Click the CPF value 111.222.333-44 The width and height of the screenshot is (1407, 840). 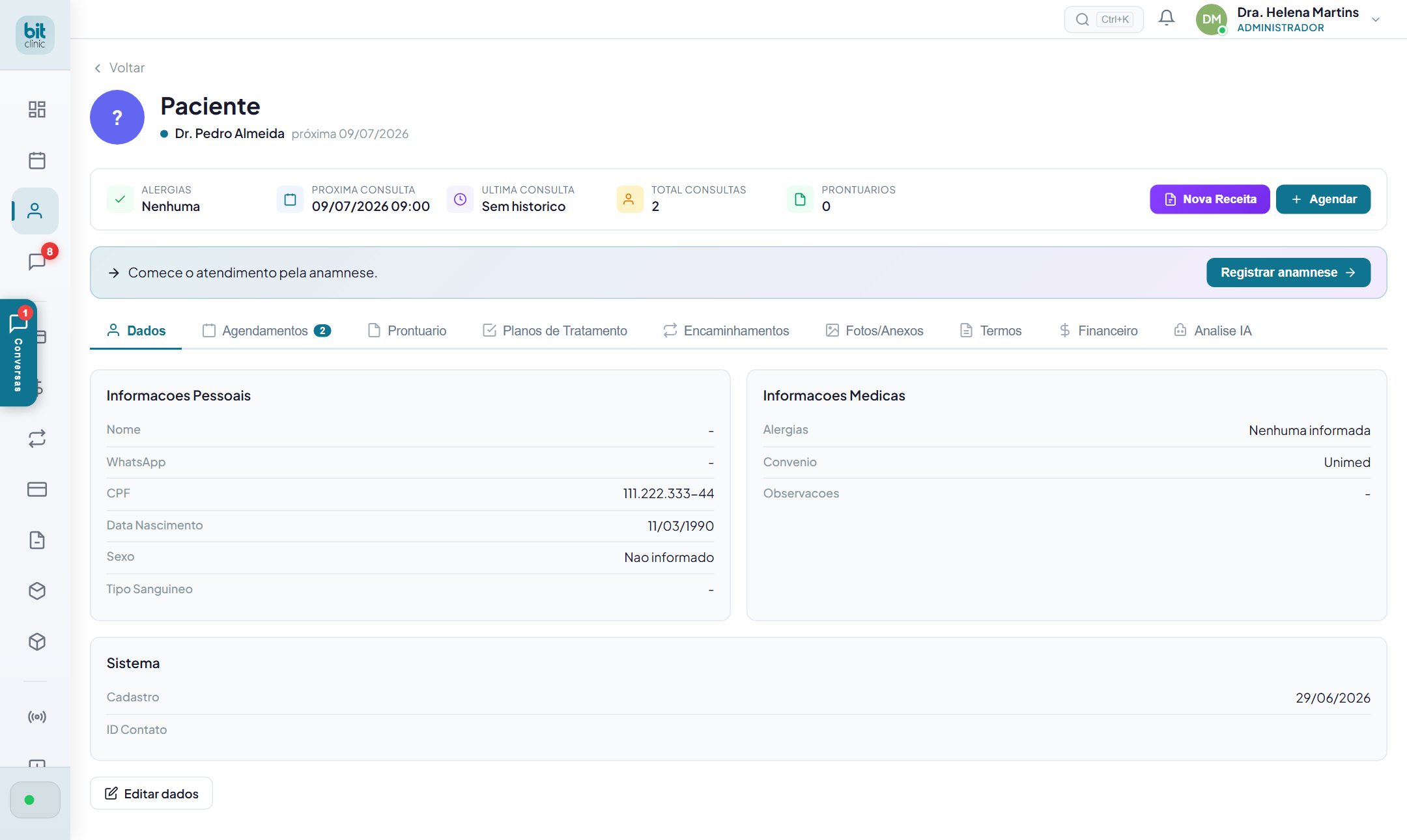(668, 494)
